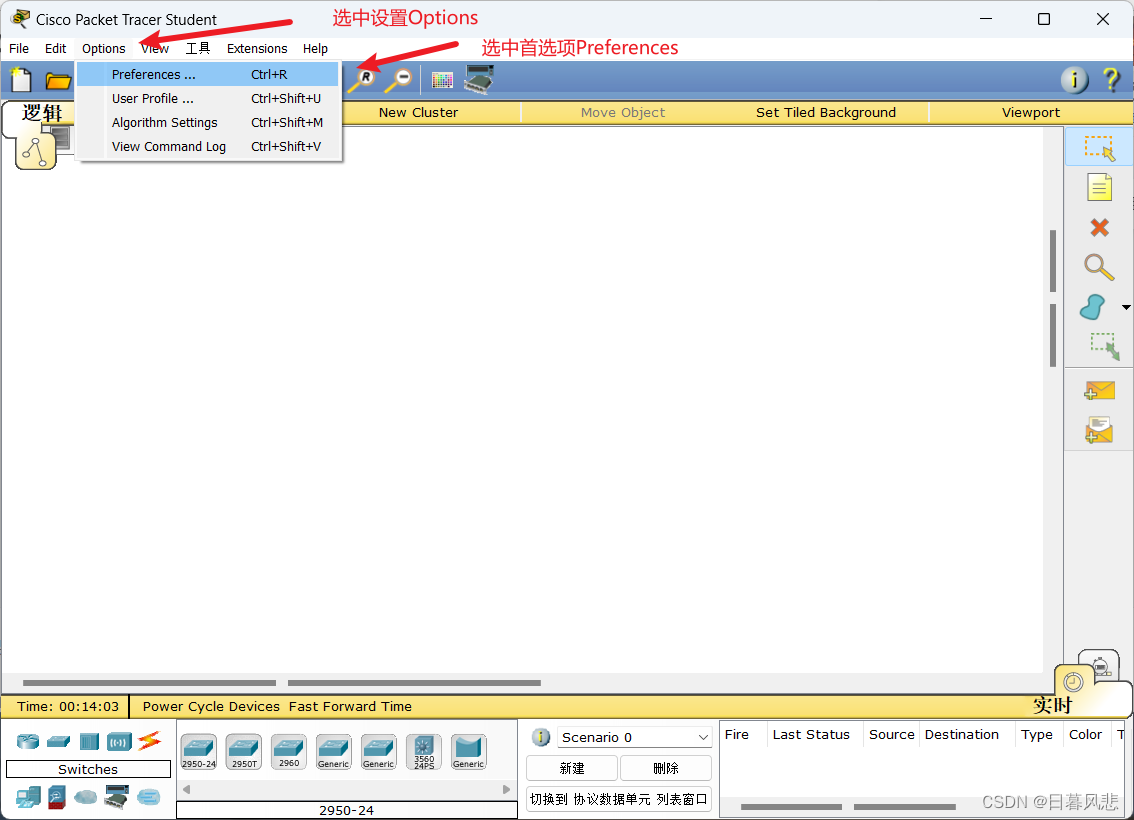Click the Last Status column header
The width and height of the screenshot is (1134, 820).
[x=811, y=735]
